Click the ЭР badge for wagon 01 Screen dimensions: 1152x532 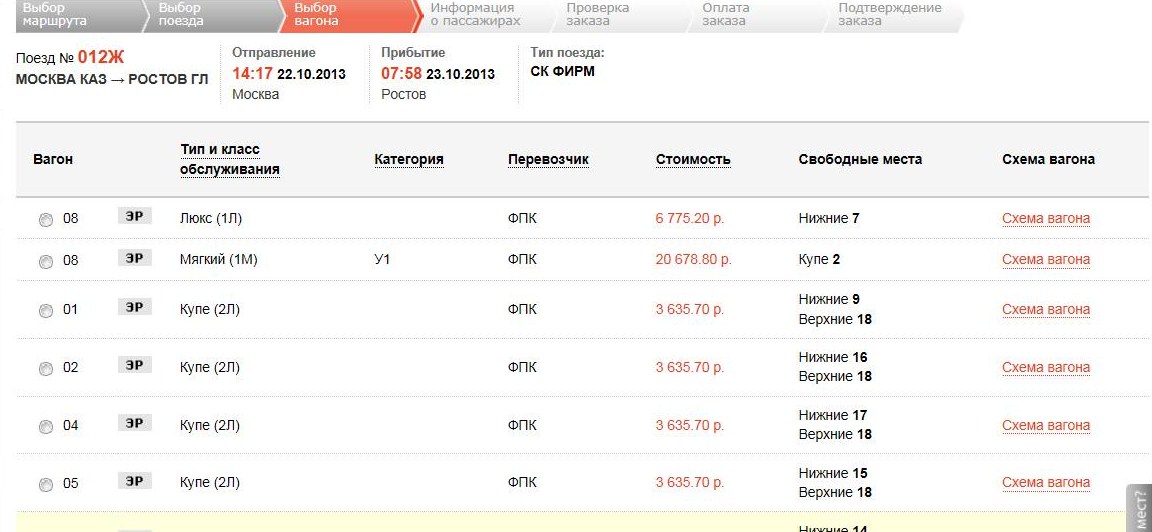(x=134, y=308)
